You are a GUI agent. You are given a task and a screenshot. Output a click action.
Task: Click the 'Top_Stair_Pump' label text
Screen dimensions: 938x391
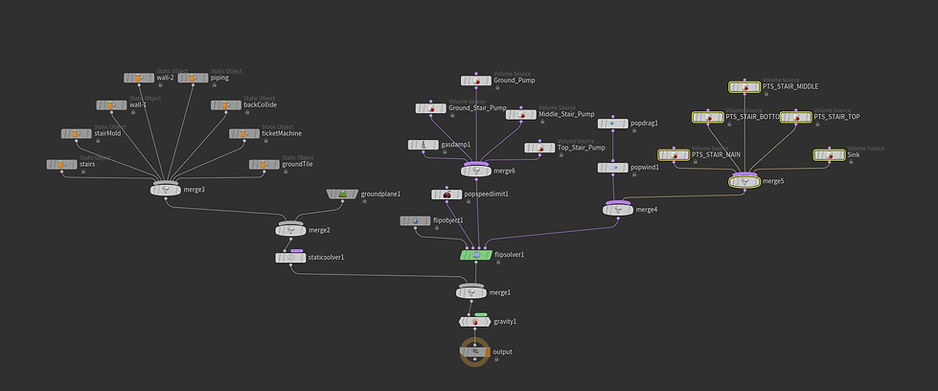click(581, 148)
